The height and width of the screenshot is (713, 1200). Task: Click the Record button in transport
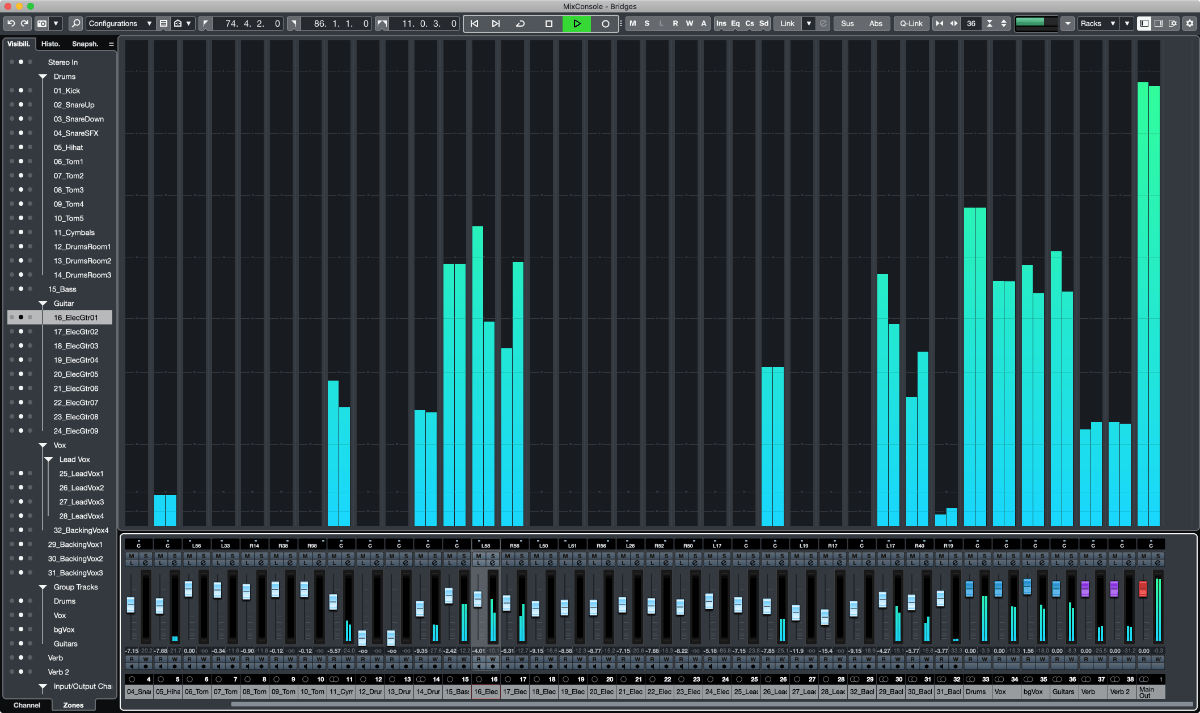coord(605,23)
